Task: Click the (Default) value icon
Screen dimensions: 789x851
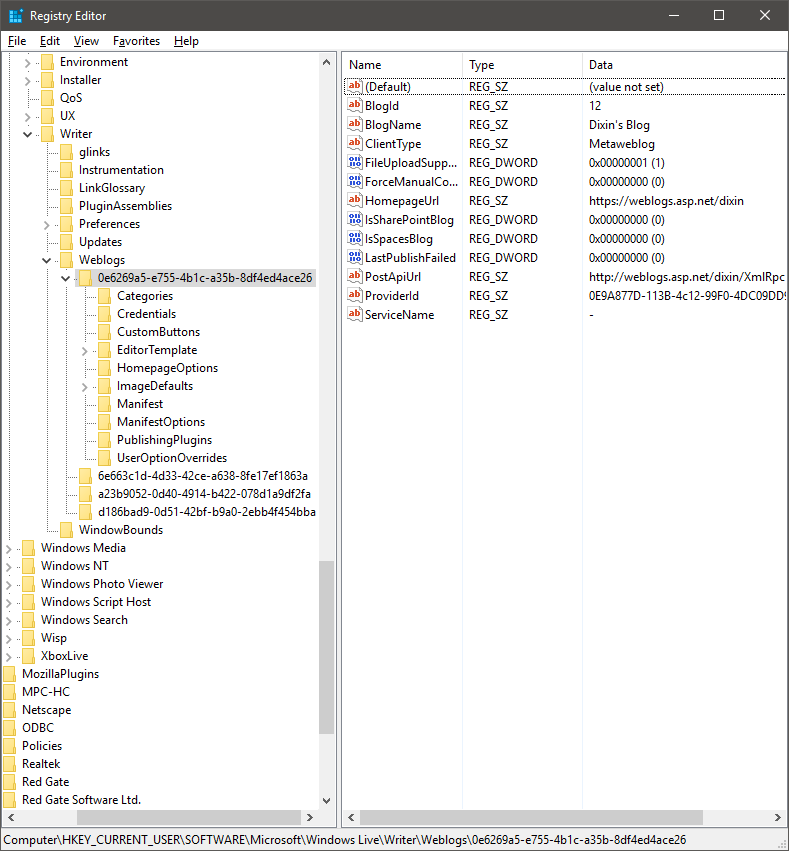Action: tap(354, 86)
